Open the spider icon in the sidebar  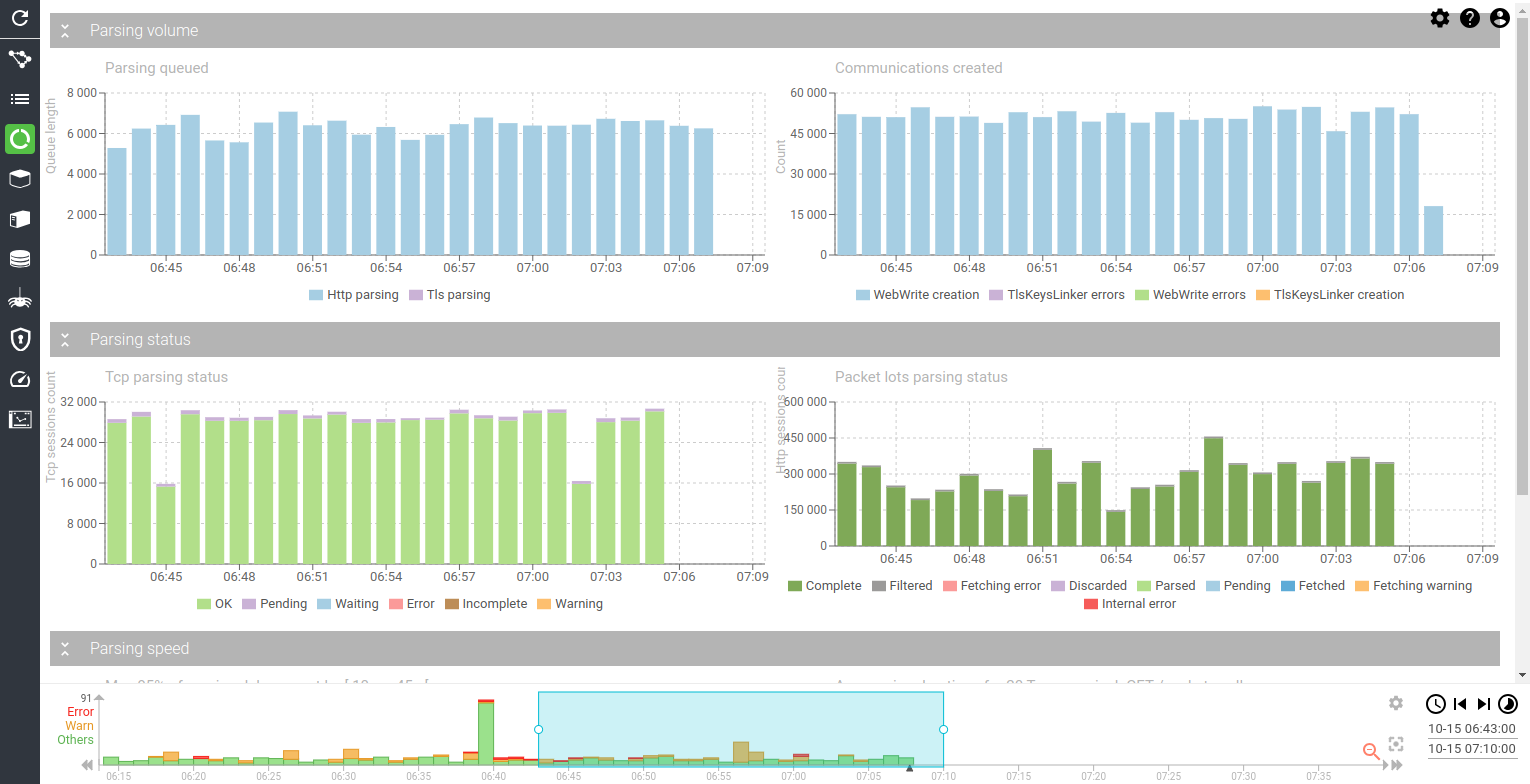(x=20, y=299)
